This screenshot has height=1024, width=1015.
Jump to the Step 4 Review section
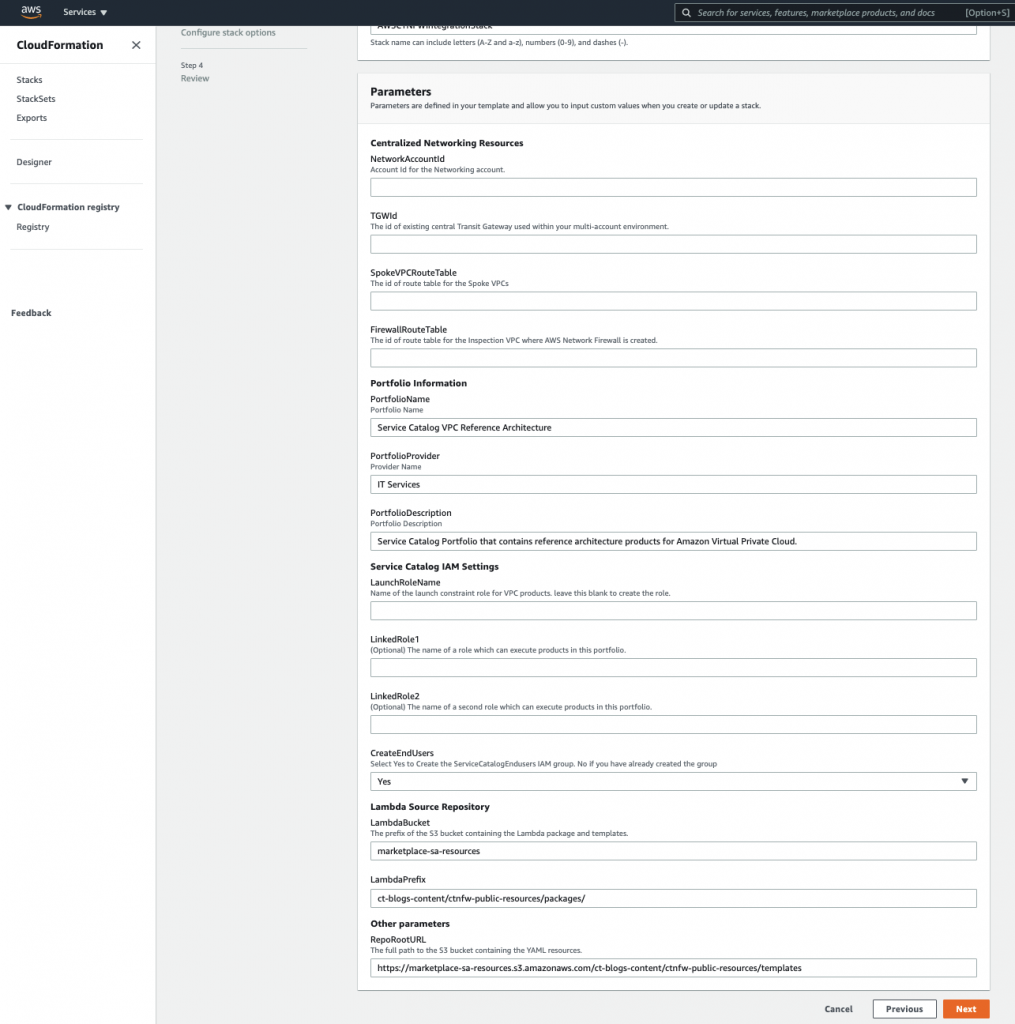tap(194, 77)
